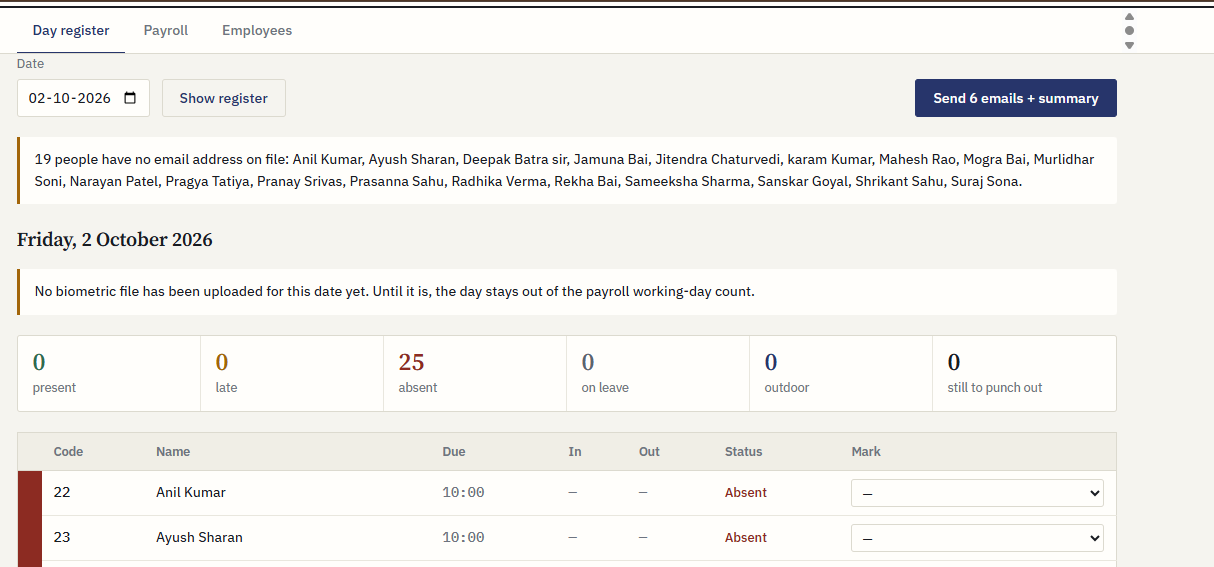The image size is (1214, 567).
Task: Click the Code column header
Action: click(x=68, y=452)
